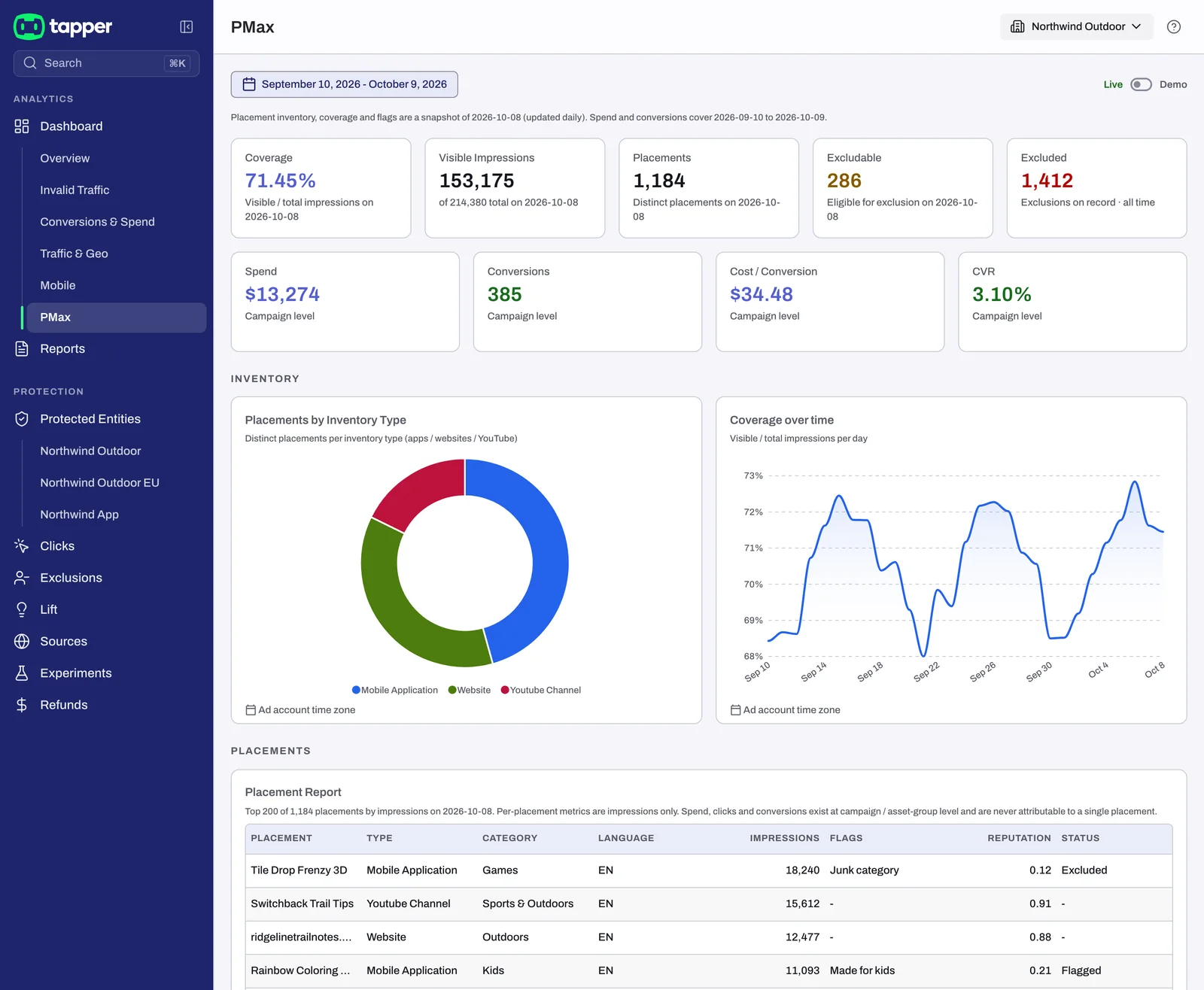This screenshot has width=1204, height=990.
Task: Collapse the sidebar panel icon
Action: pos(187,27)
